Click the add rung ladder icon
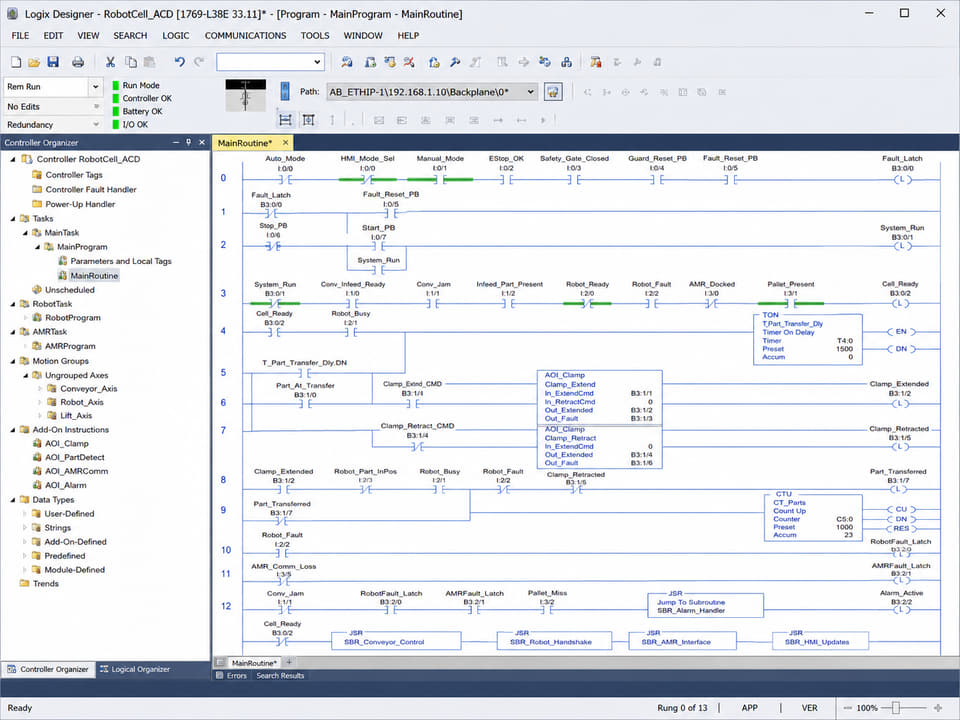Screen dimensions: 960x720 pos(285,120)
